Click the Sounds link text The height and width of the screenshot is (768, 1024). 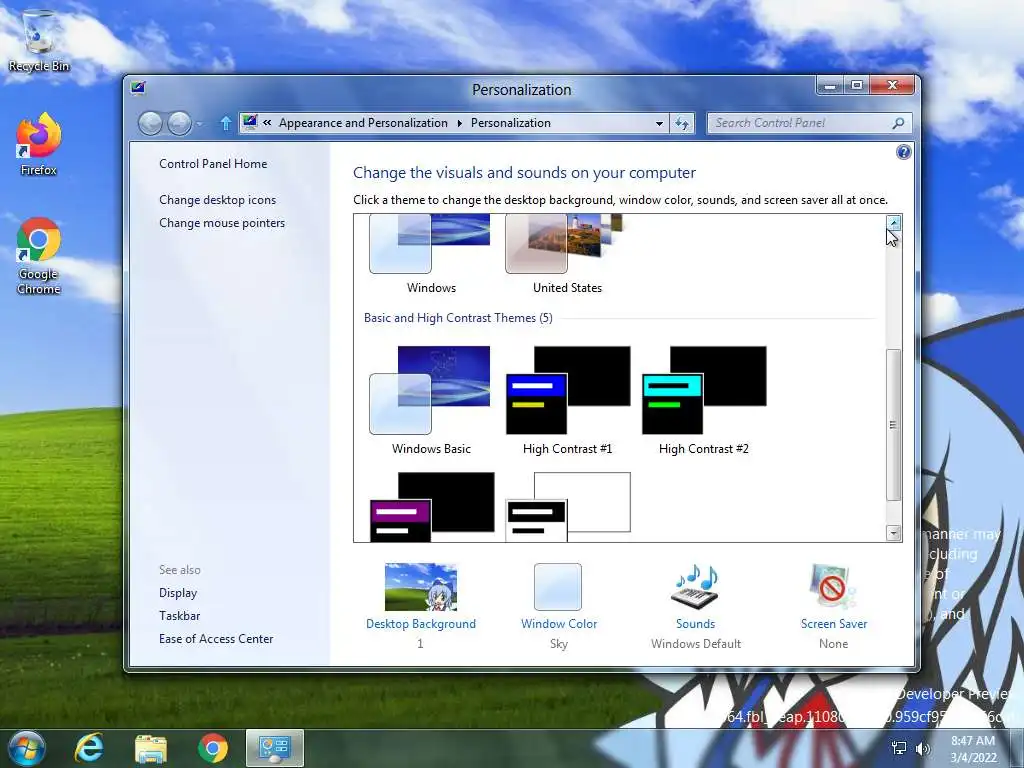[x=696, y=624]
